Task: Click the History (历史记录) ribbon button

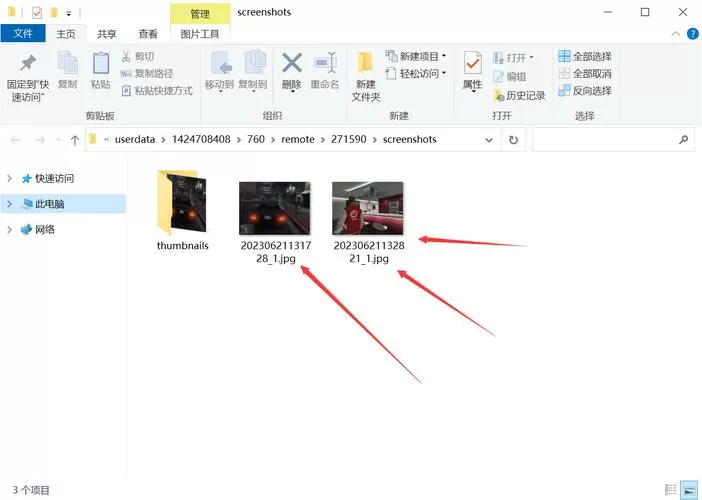Action: [519, 95]
